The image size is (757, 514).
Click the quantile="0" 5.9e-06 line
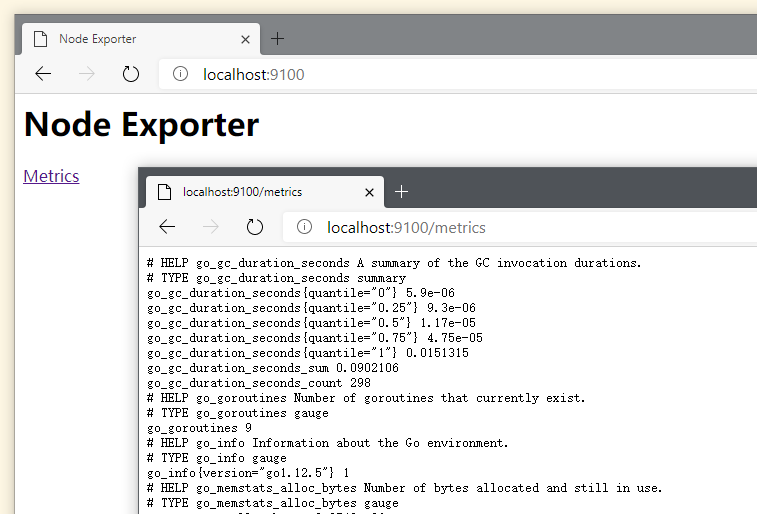point(301,293)
